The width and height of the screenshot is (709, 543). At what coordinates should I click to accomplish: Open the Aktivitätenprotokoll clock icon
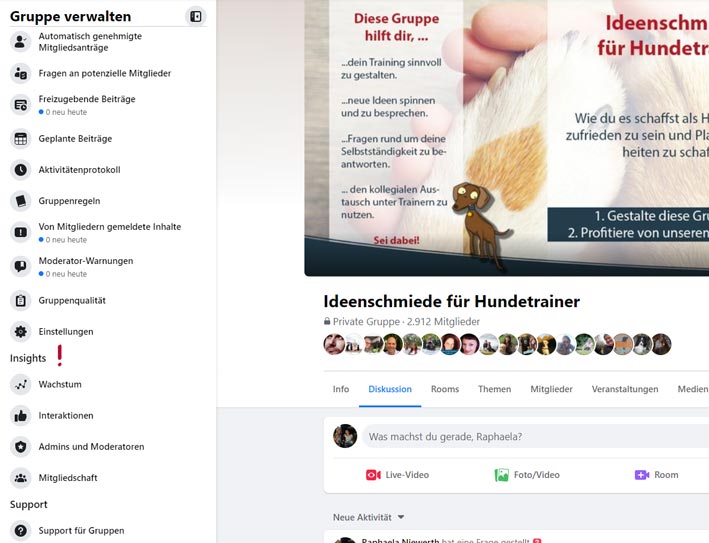pyautogui.click(x=20, y=170)
